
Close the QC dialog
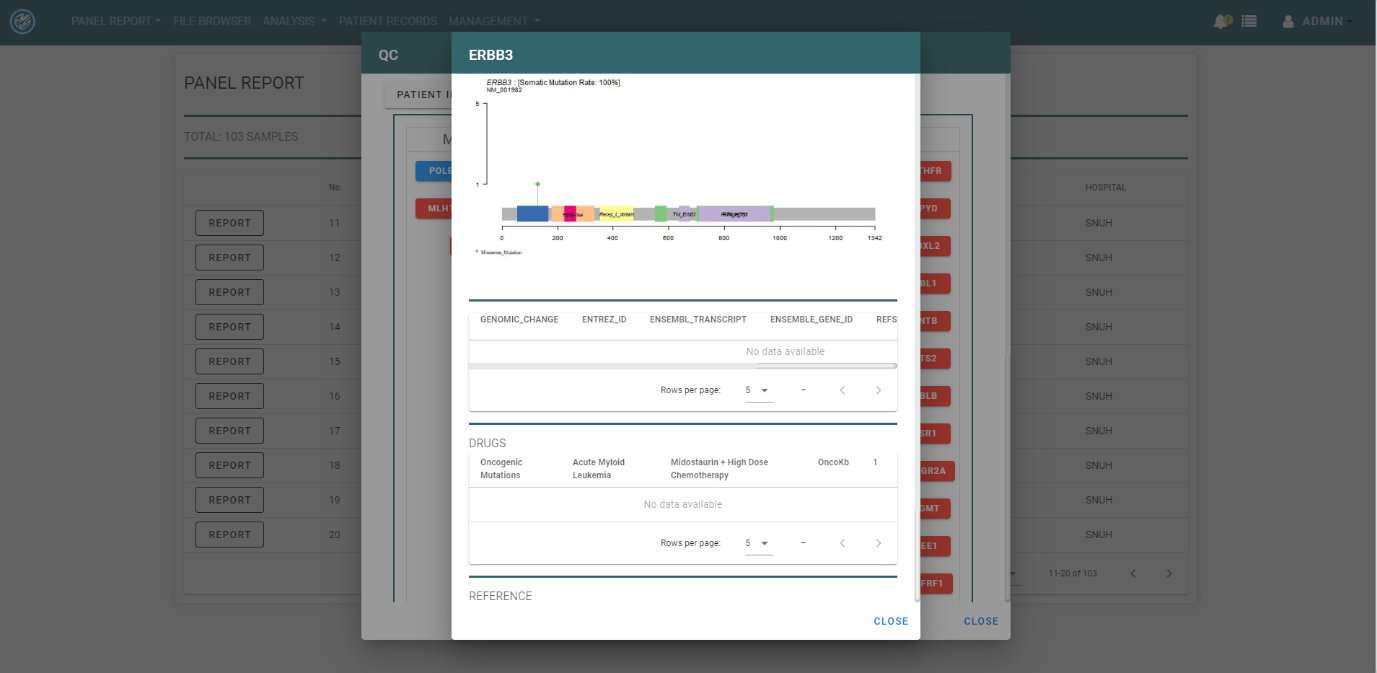point(980,621)
